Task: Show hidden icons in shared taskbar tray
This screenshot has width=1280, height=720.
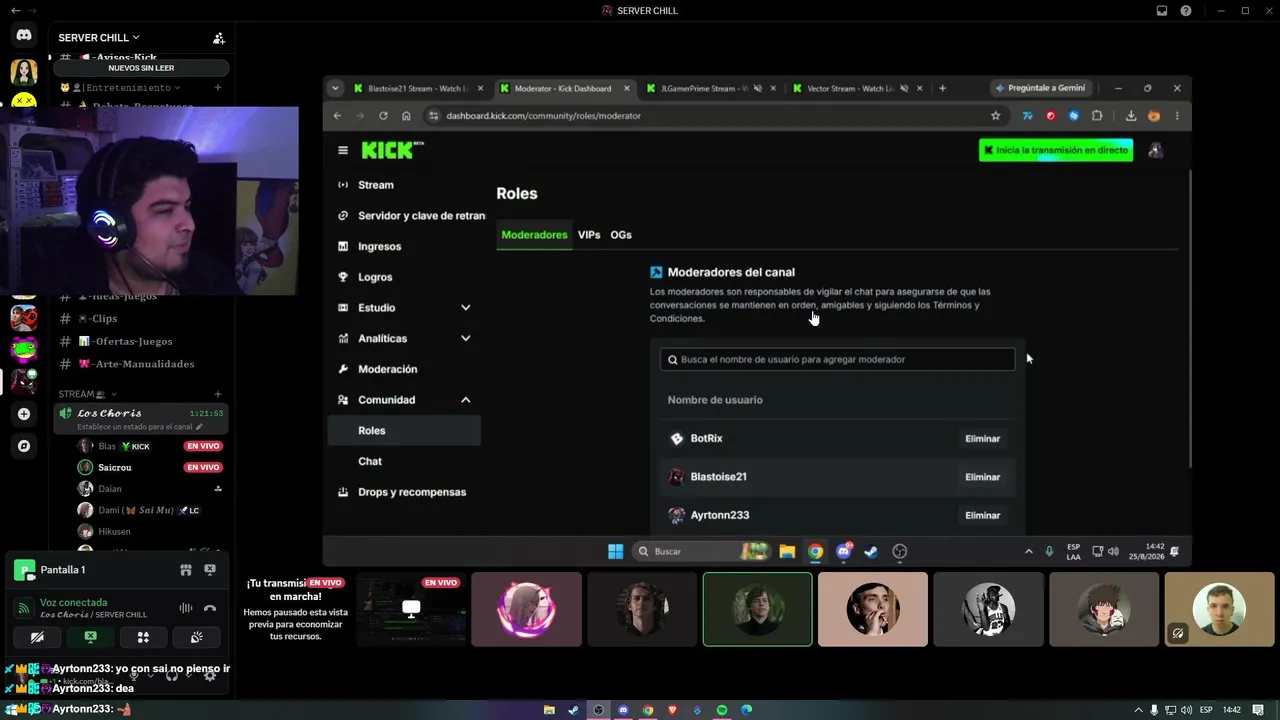Action: [1028, 551]
